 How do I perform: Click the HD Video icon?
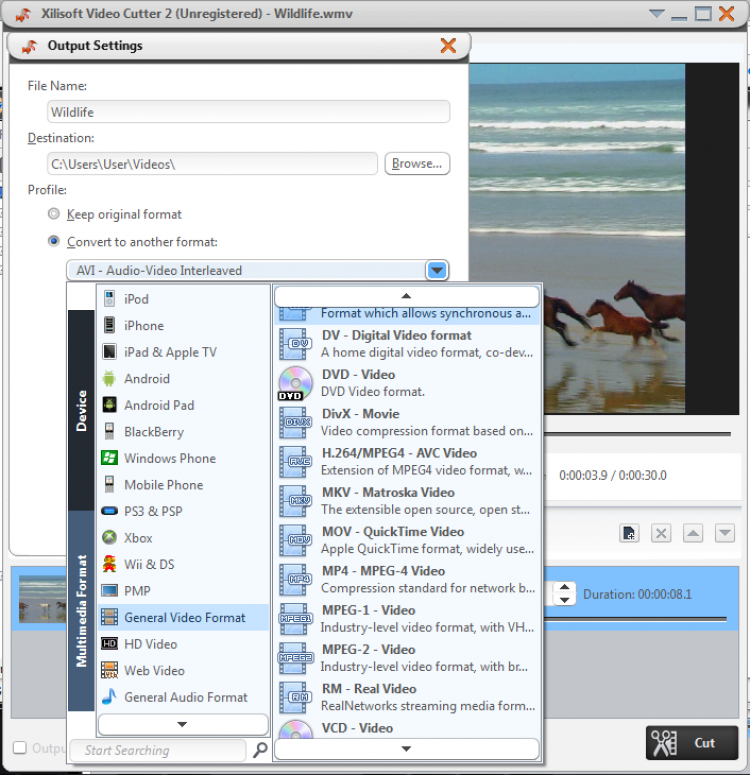point(109,644)
